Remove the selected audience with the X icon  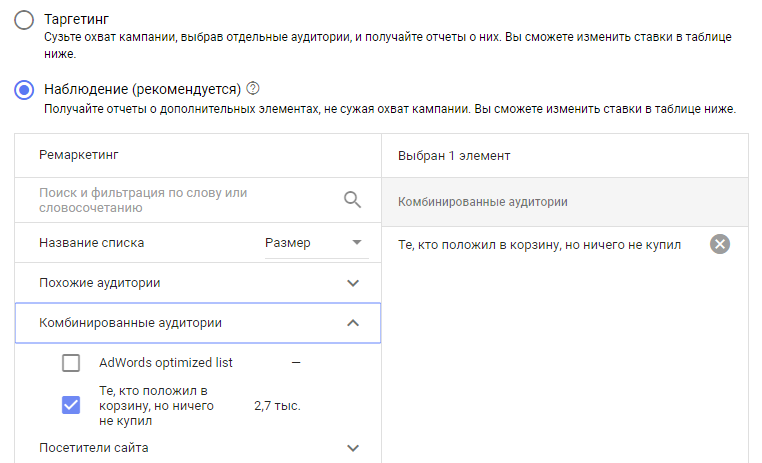(x=719, y=244)
